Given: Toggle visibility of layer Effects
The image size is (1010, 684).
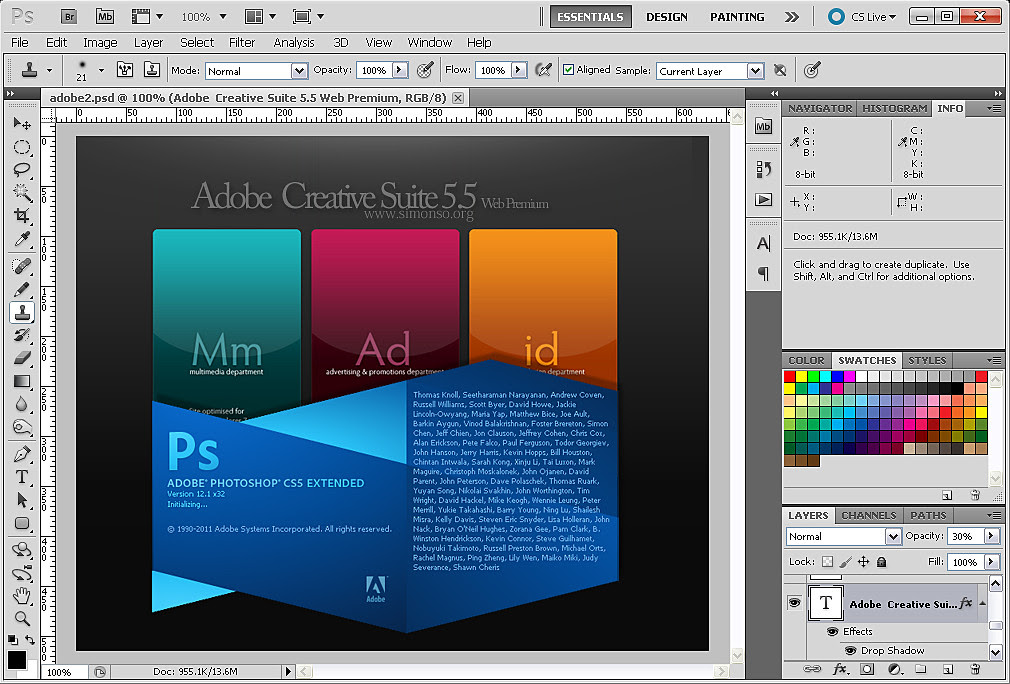Looking at the screenshot, I should (x=832, y=631).
